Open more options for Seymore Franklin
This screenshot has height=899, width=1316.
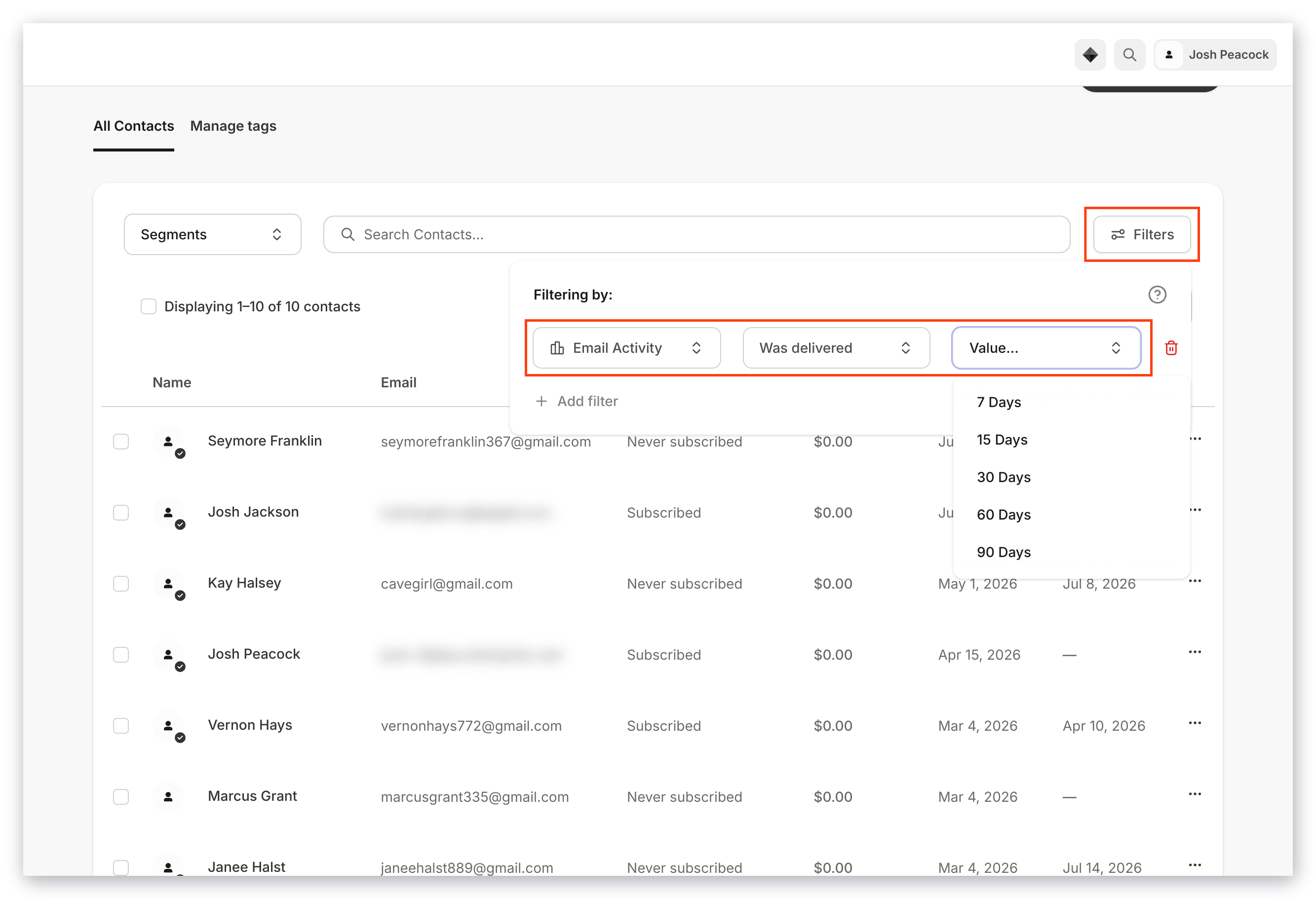1195,439
